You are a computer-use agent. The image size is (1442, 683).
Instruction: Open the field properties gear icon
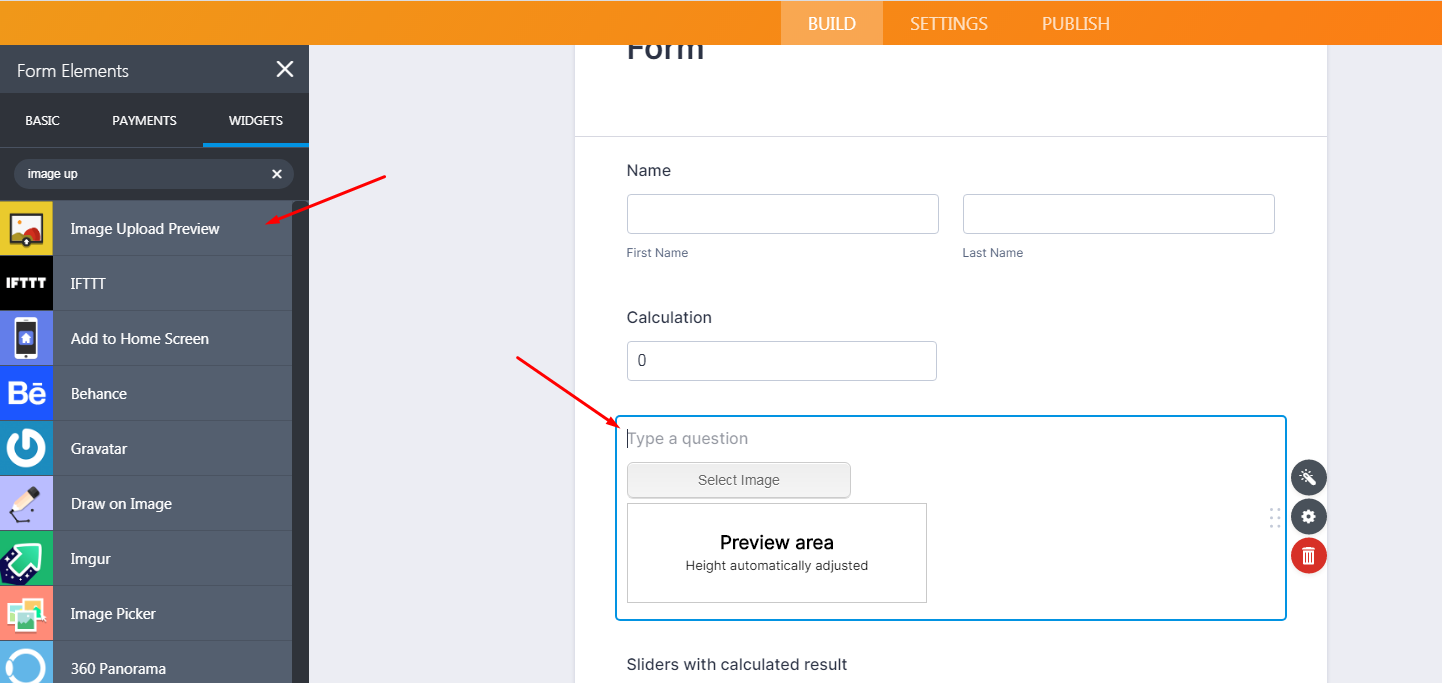pos(1308,516)
